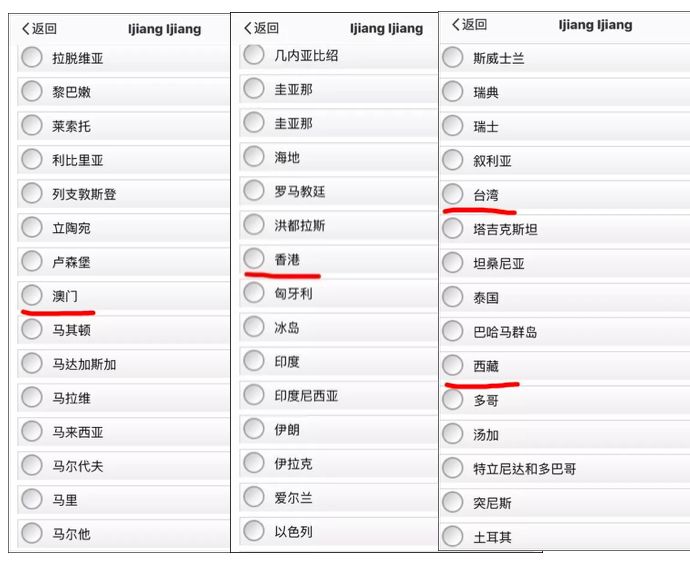Select the 罗马教廷 radio button

[254, 191]
